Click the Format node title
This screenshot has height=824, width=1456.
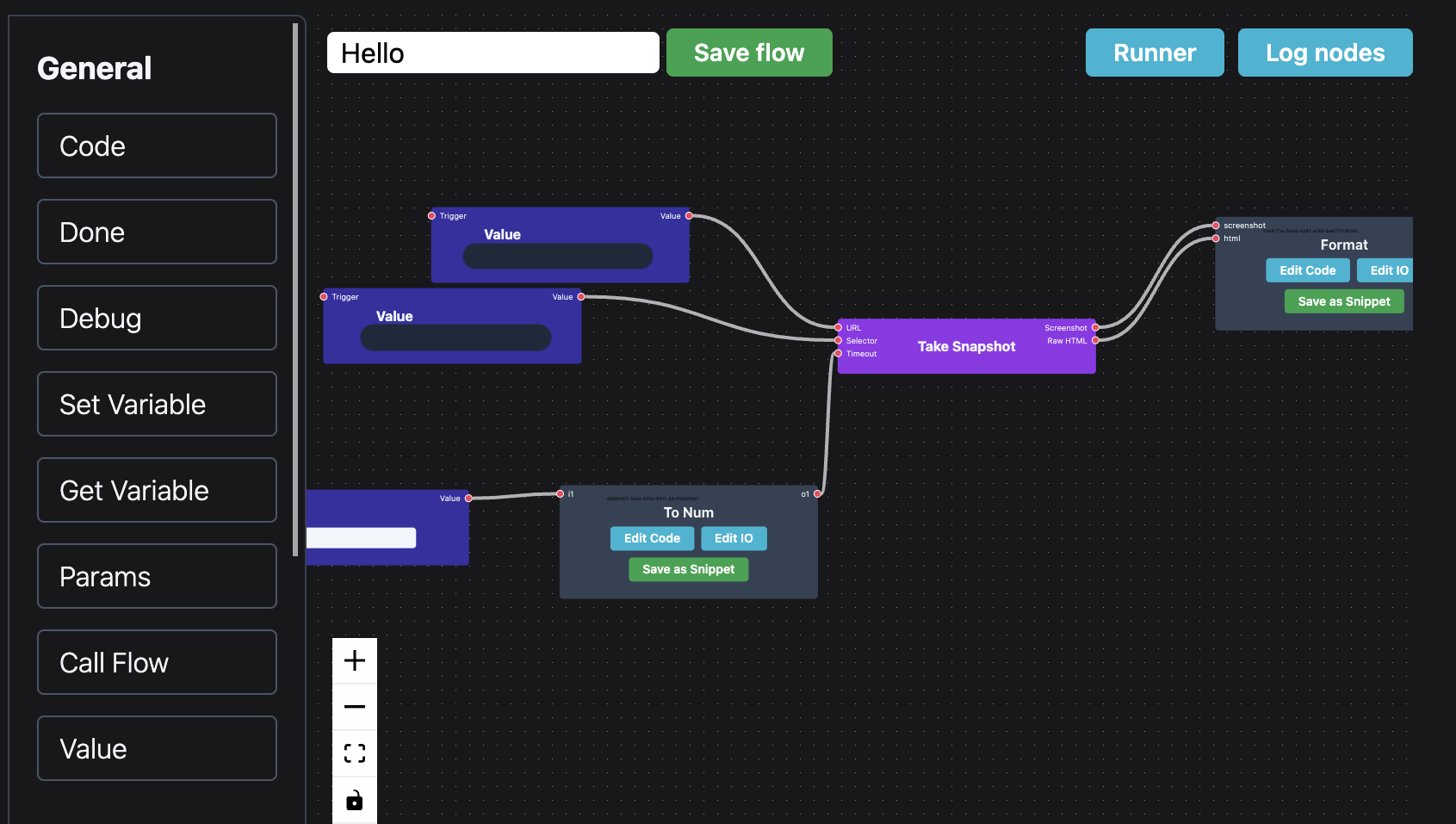(1344, 245)
